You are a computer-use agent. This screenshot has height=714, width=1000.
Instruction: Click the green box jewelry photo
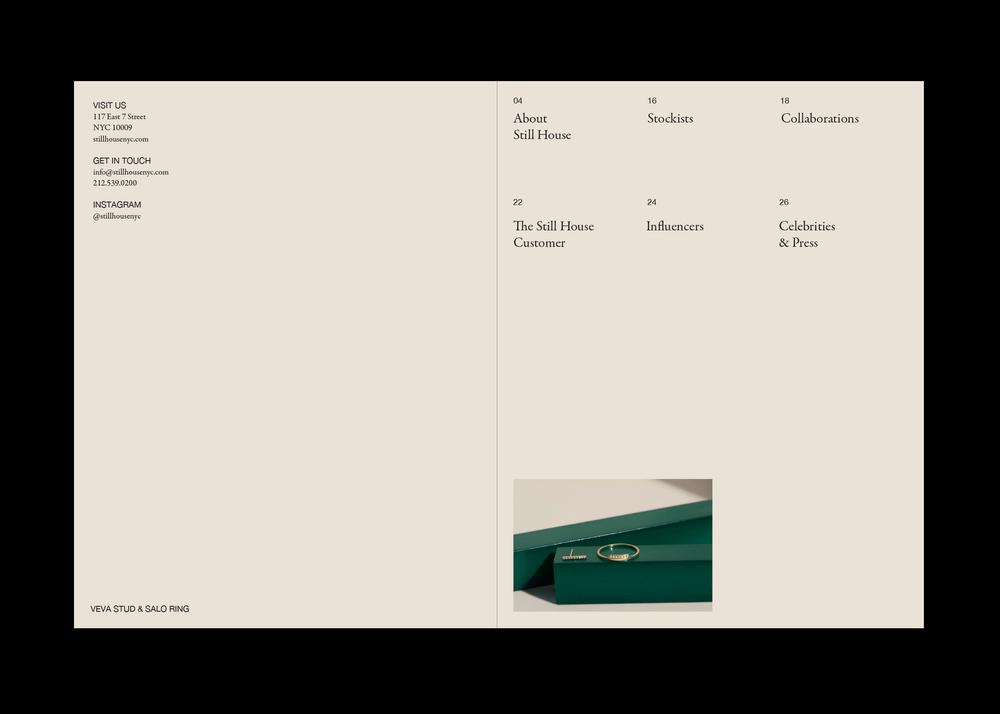tap(612, 545)
